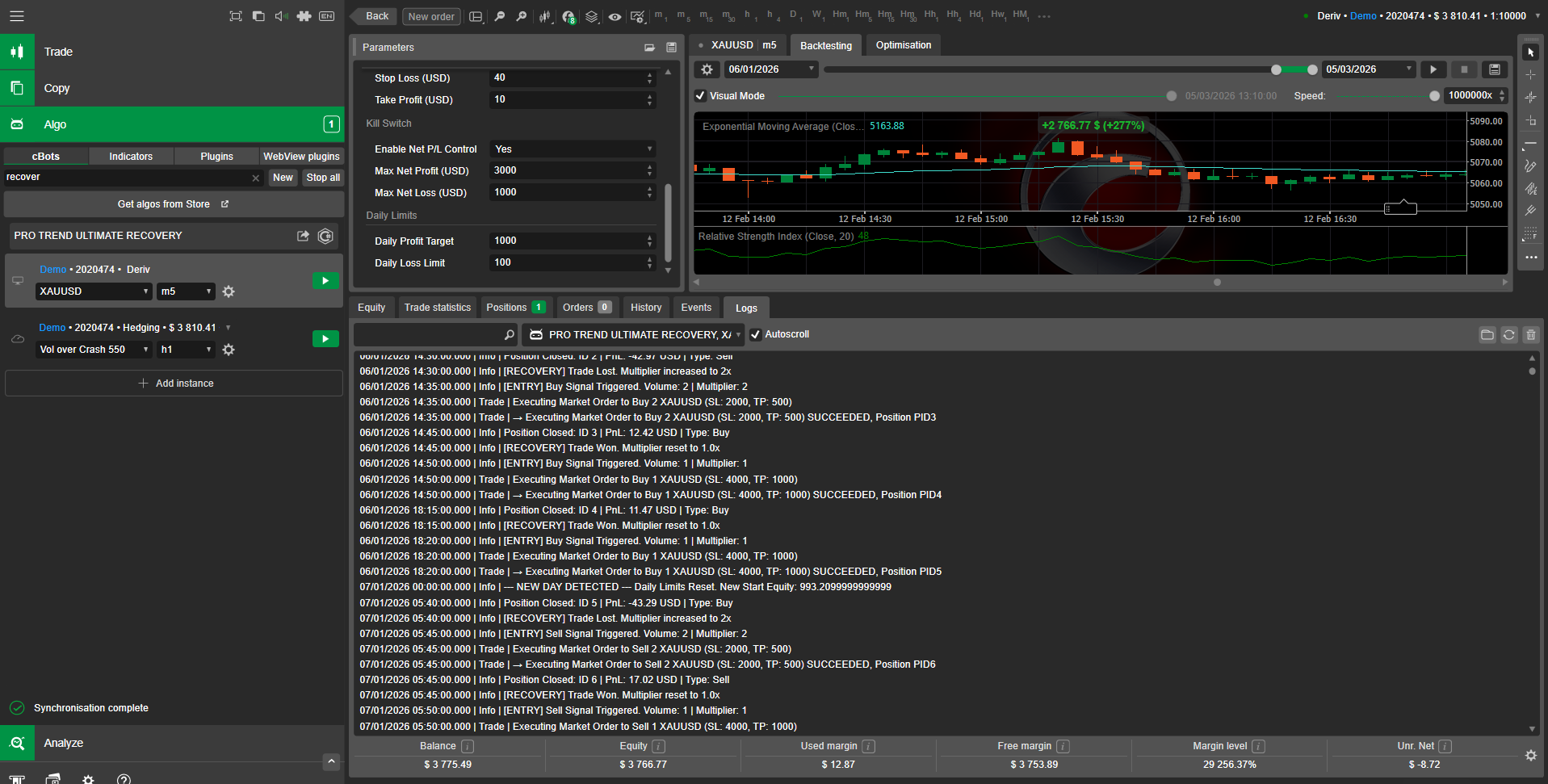Click the Stop all button
Viewport: 1548px width, 784px height.
pos(323,178)
